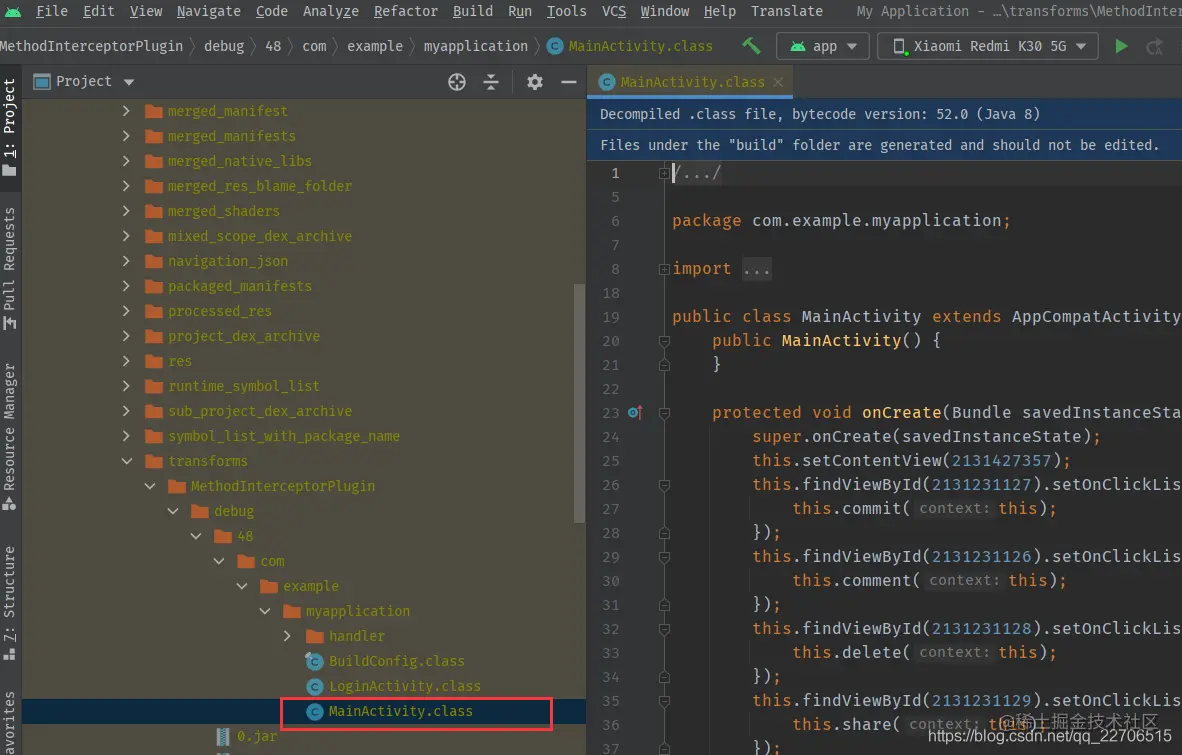
Task: Open Pull Requests sidebar tool window
Action: click(x=9, y=267)
